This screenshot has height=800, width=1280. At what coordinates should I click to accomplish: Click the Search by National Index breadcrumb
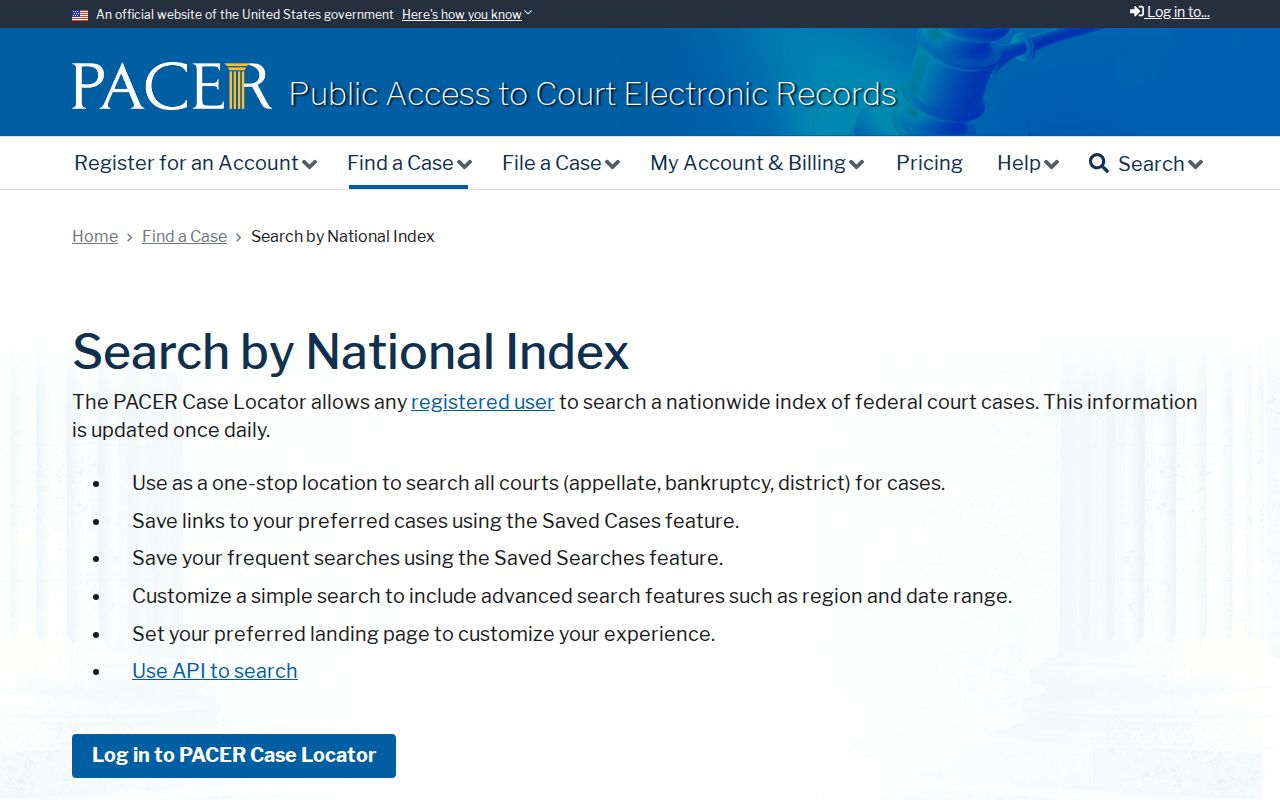click(x=343, y=236)
